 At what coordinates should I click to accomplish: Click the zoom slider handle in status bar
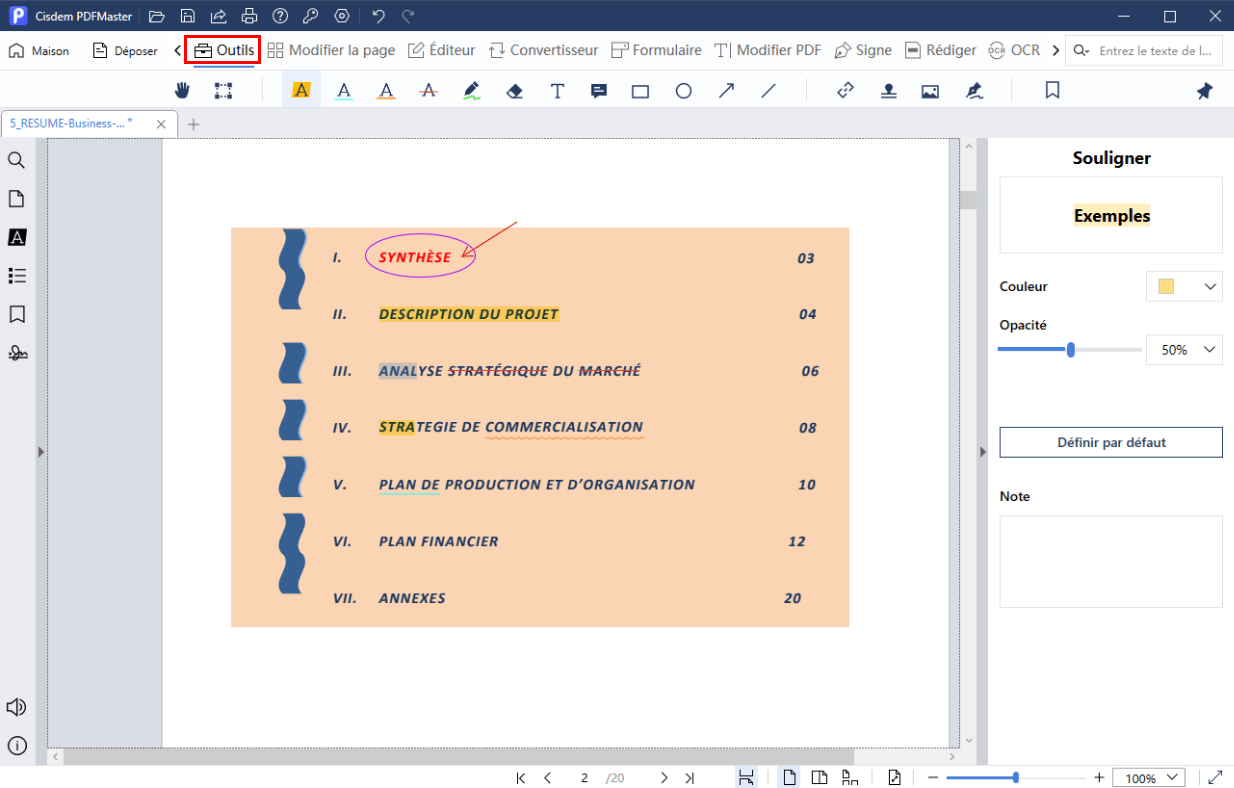1016,777
